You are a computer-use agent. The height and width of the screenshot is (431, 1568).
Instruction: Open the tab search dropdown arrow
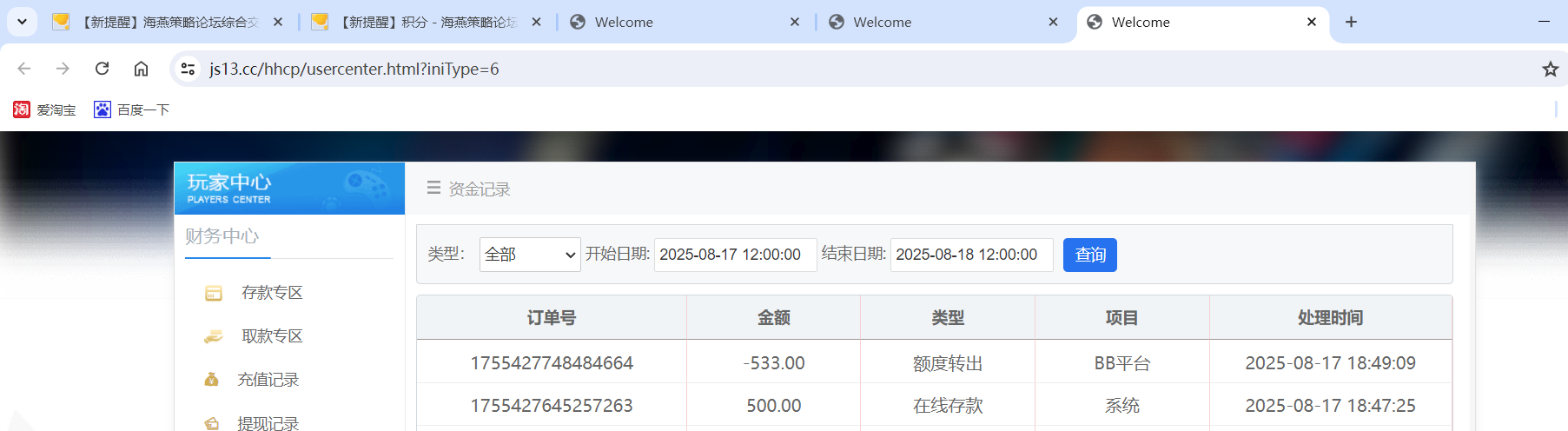22,22
